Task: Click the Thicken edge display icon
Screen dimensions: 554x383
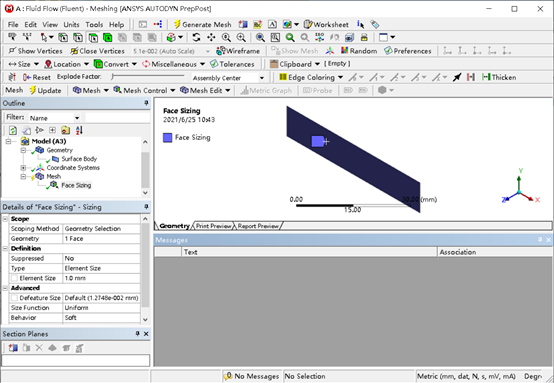Action: (x=499, y=77)
